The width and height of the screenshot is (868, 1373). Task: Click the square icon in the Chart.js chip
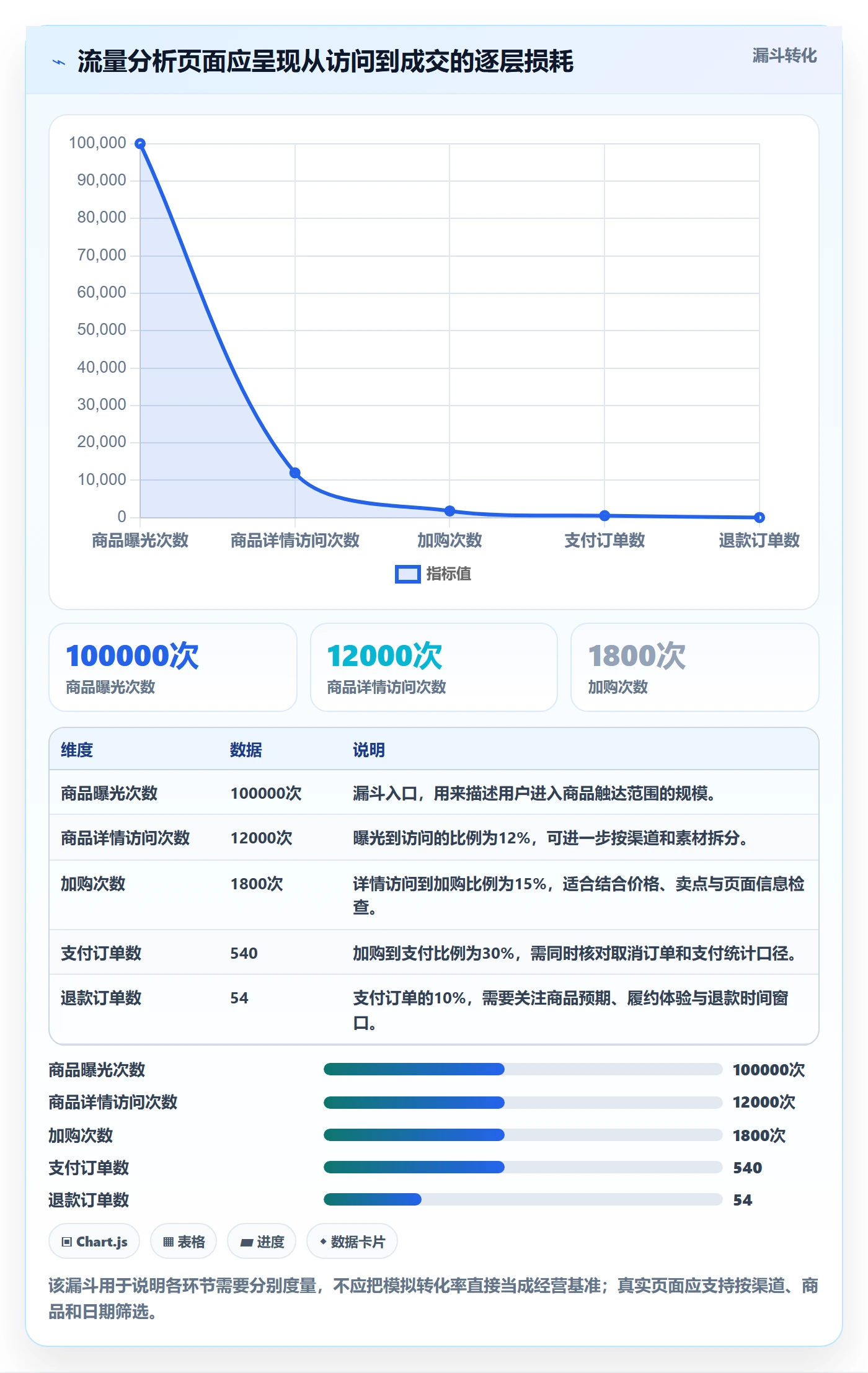tap(67, 1242)
